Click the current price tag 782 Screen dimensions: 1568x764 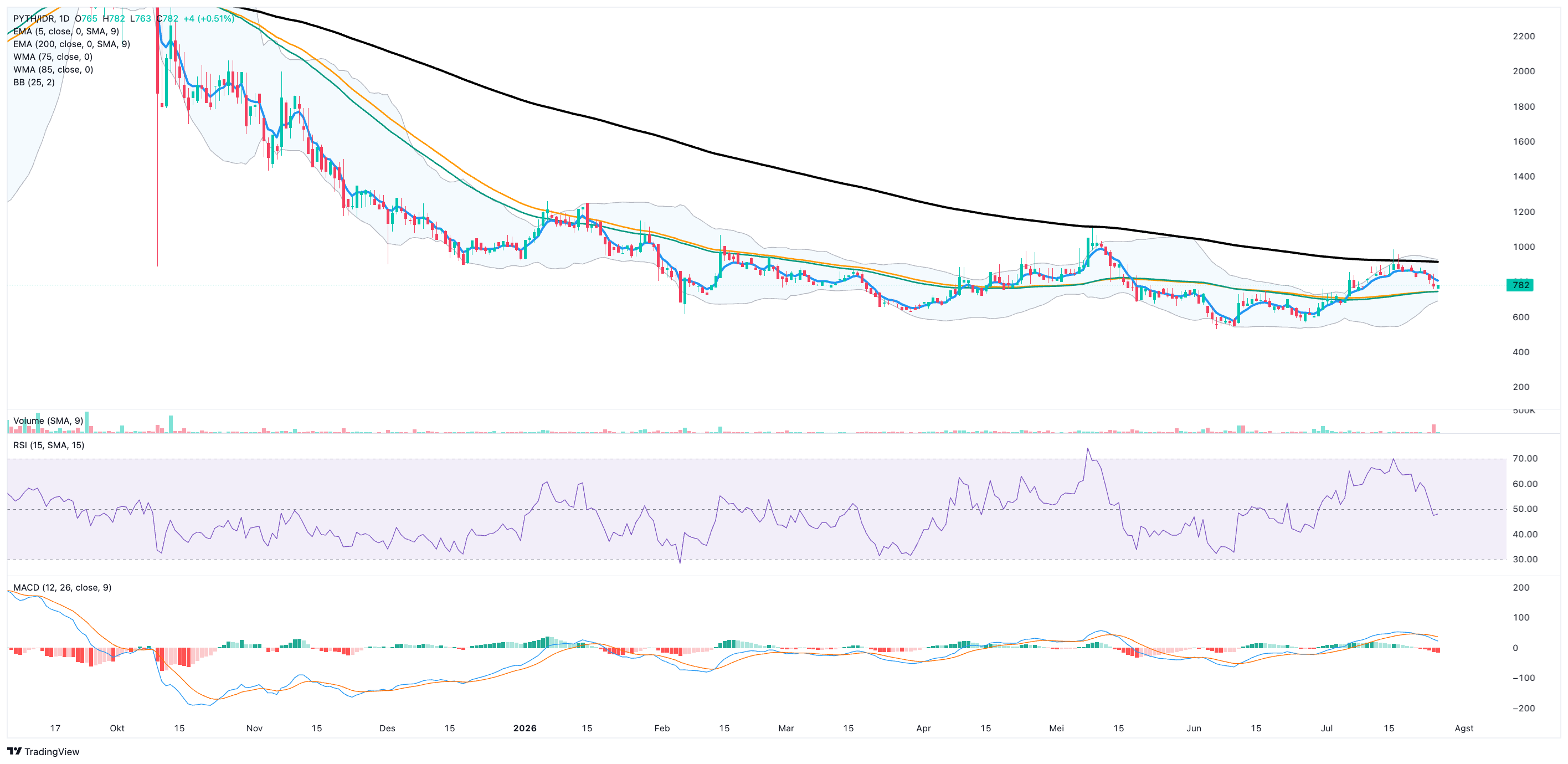pyautogui.click(x=1520, y=285)
